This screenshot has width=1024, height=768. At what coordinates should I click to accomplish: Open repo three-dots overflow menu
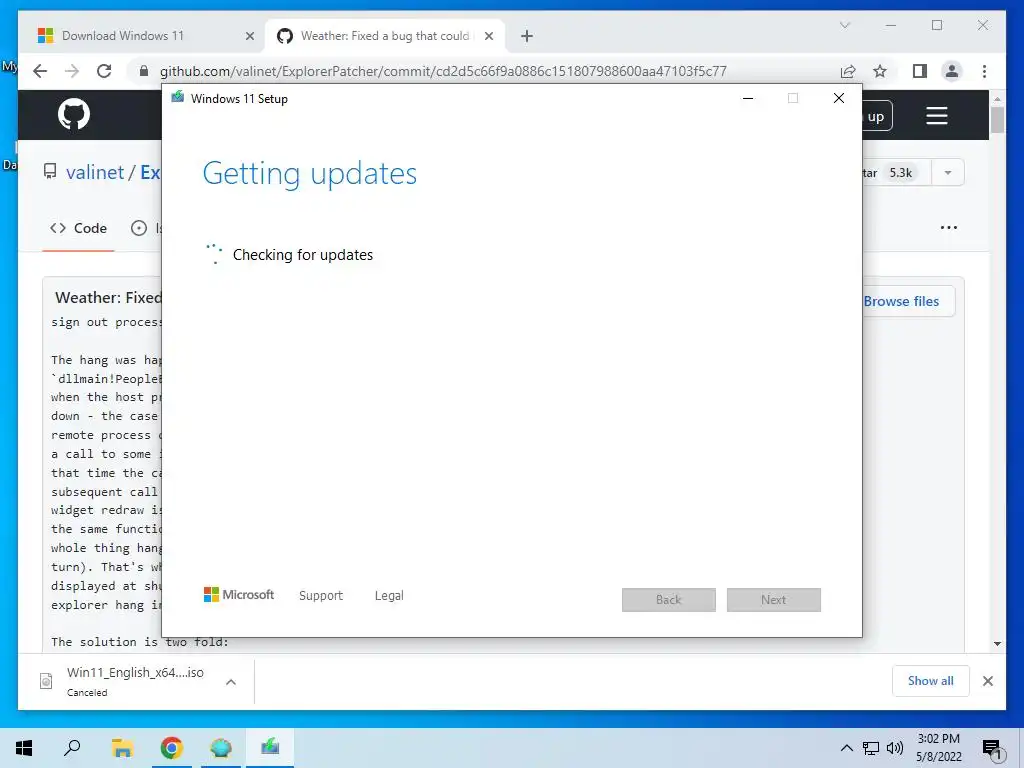click(x=948, y=227)
